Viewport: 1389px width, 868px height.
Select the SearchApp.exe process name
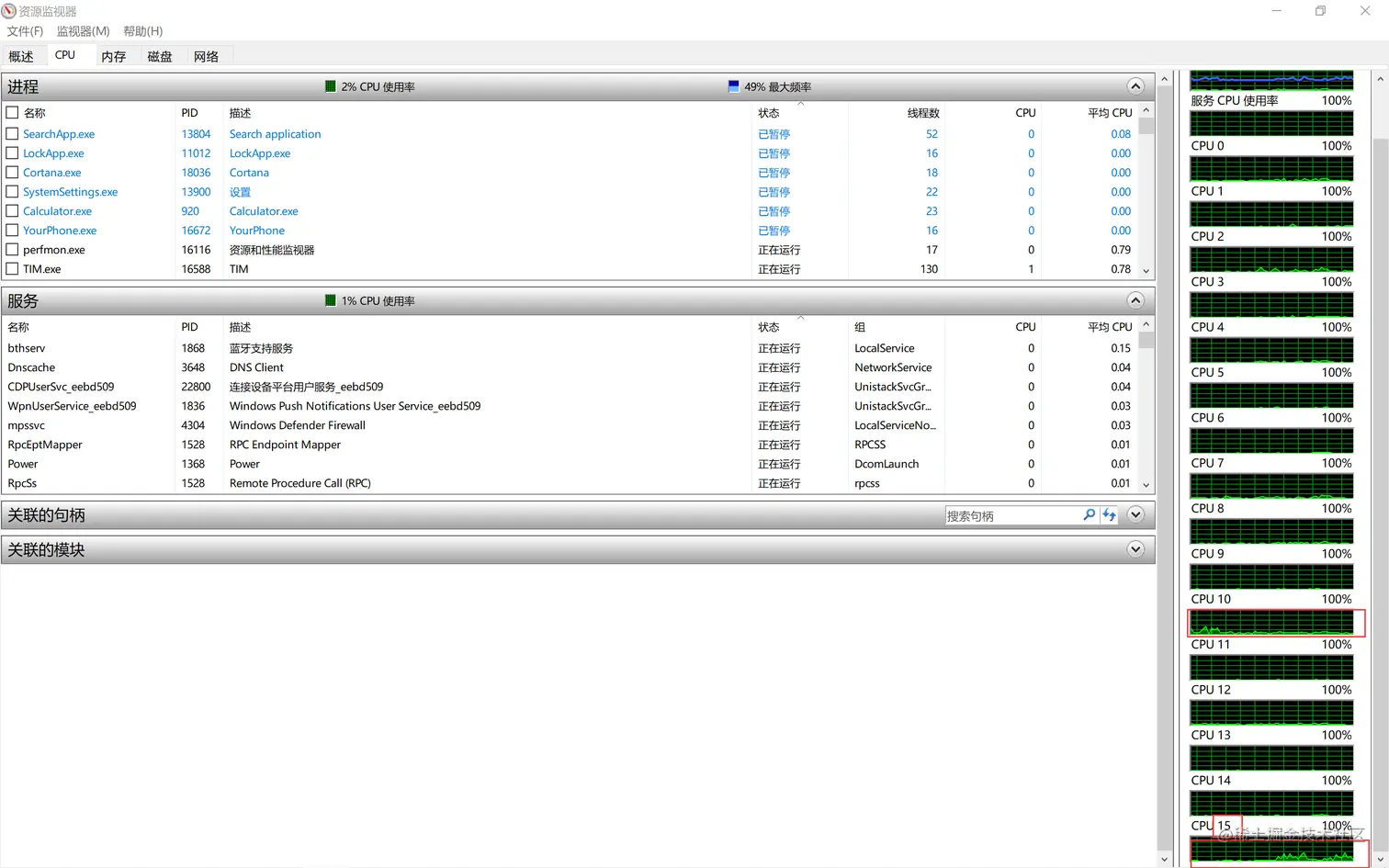(x=59, y=134)
